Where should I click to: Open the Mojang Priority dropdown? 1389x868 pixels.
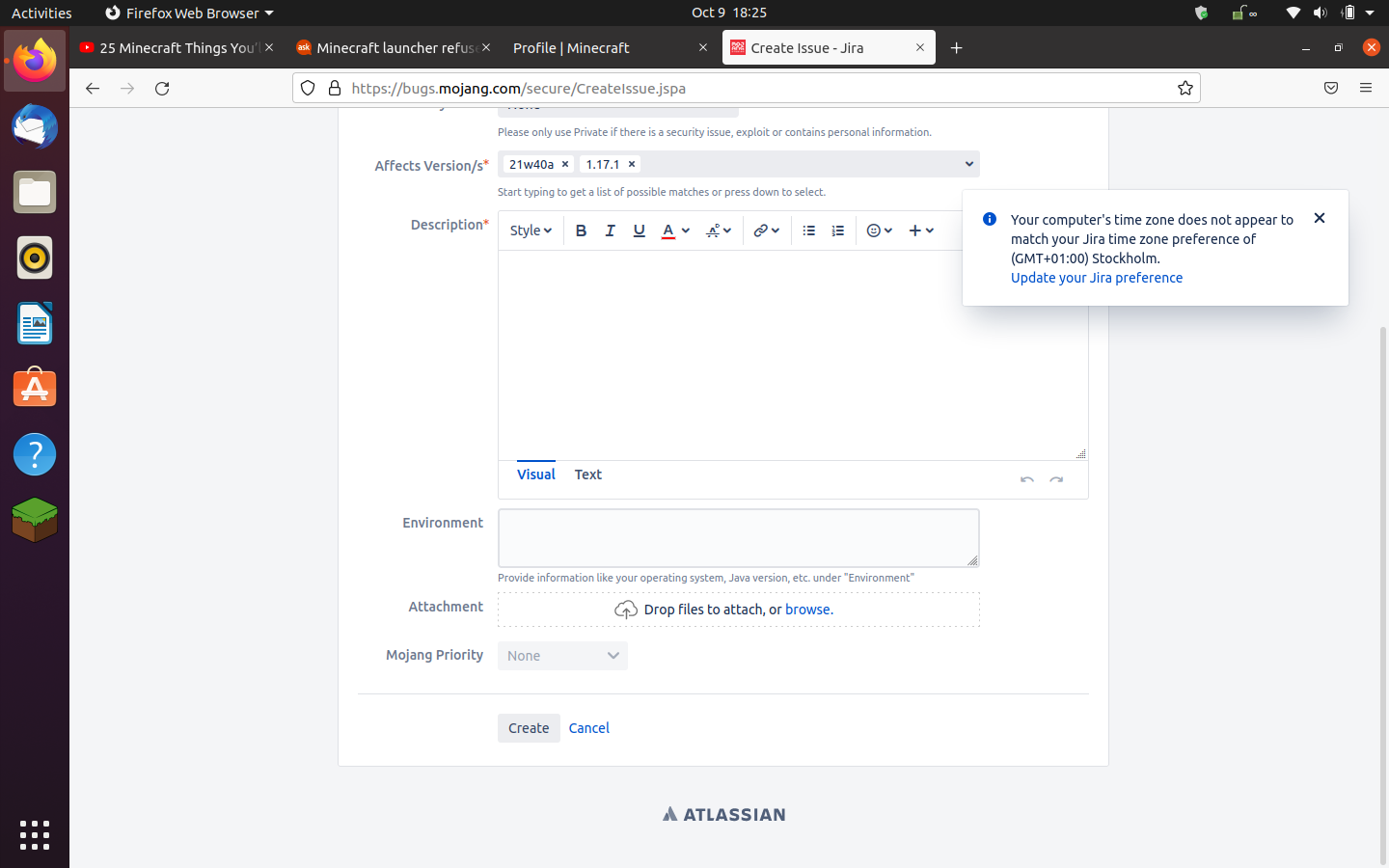pyautogui.click(x=562, y=656)
